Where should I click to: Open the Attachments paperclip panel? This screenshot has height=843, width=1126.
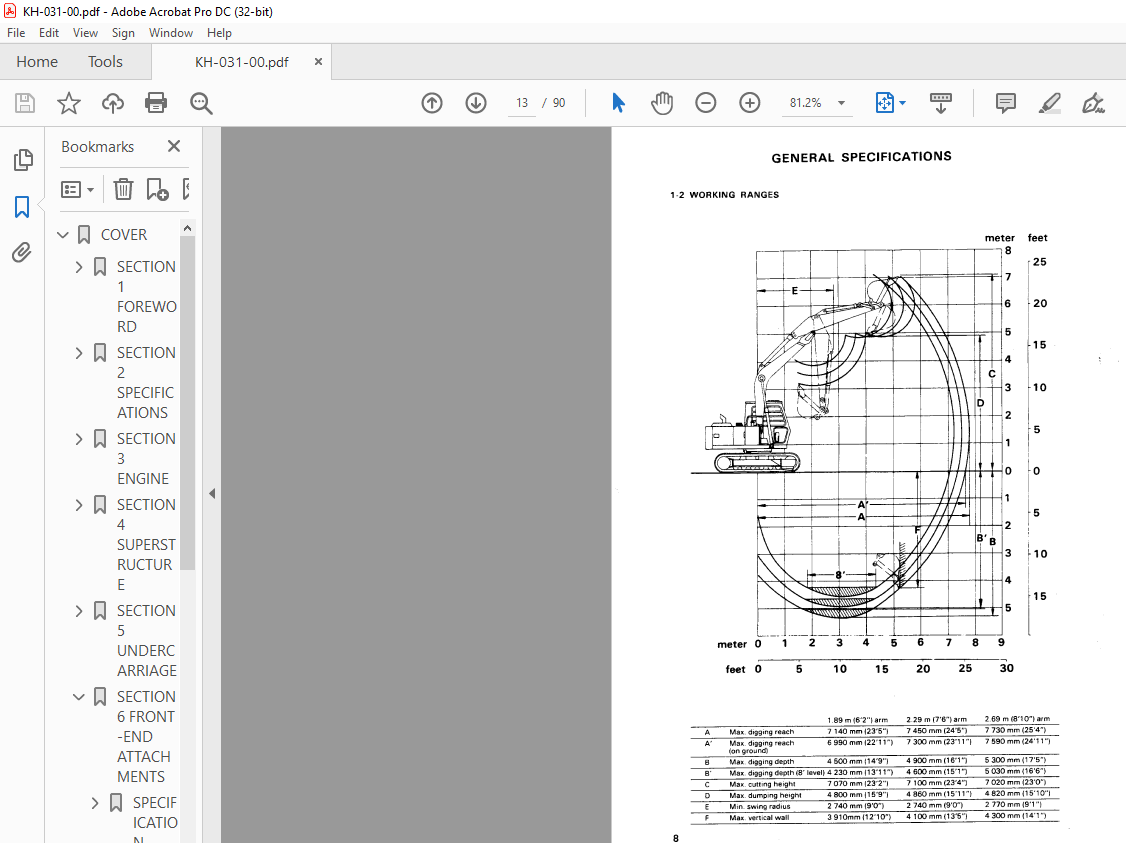tap(22, 253)
